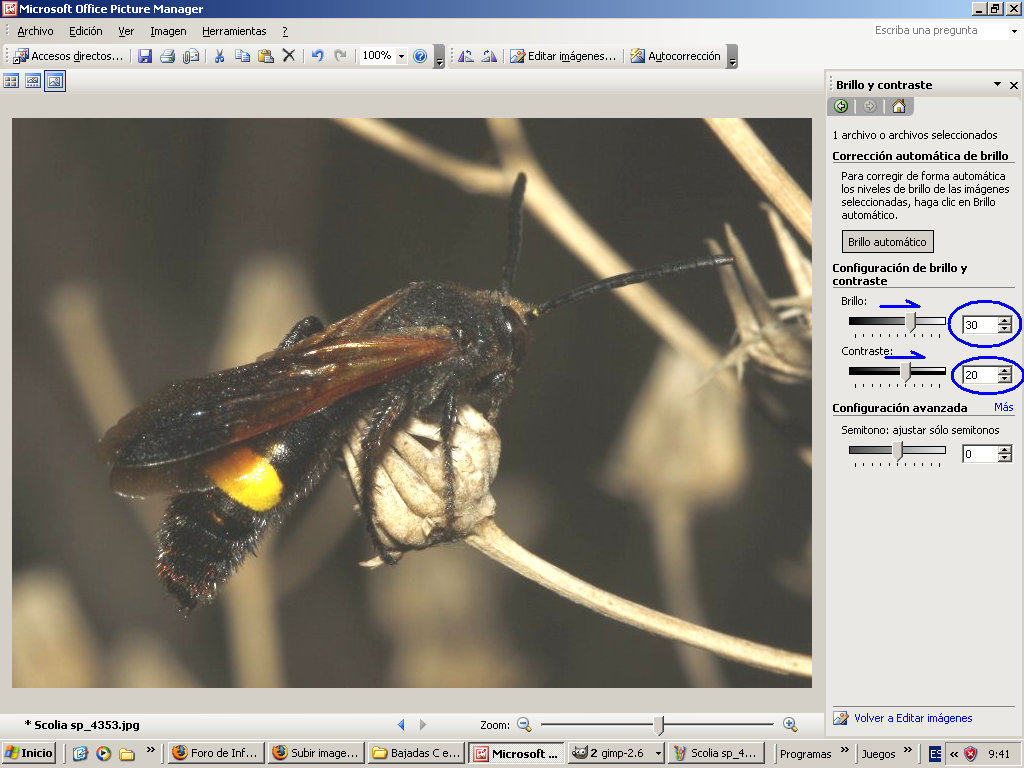Open the gimp-2.6 taskbar group dropdown
Screen dimensions: 1024x768
tap(658, 754)
